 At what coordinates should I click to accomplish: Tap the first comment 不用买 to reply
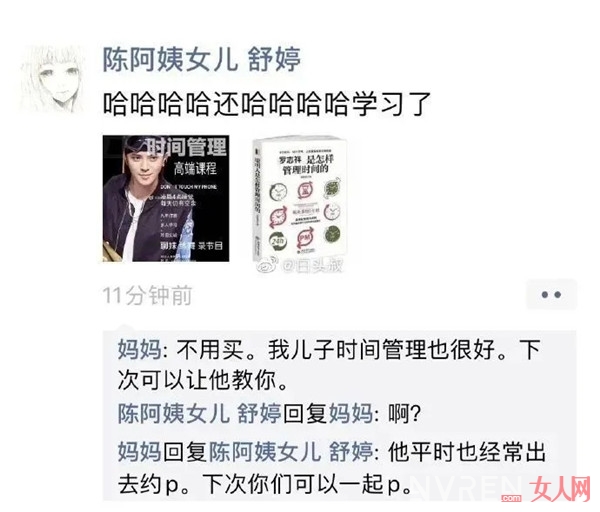tap(329, 364)
